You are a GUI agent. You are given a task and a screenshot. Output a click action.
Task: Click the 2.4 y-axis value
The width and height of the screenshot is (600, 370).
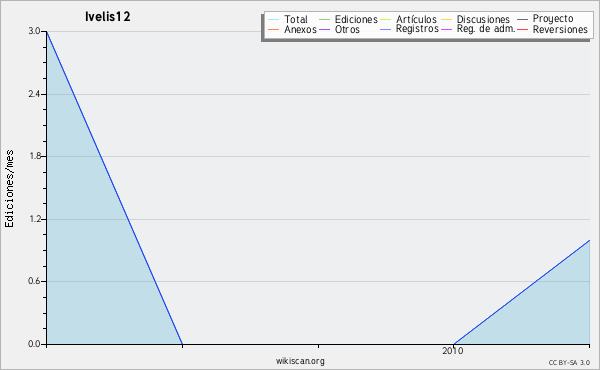[x=34, y=94]
